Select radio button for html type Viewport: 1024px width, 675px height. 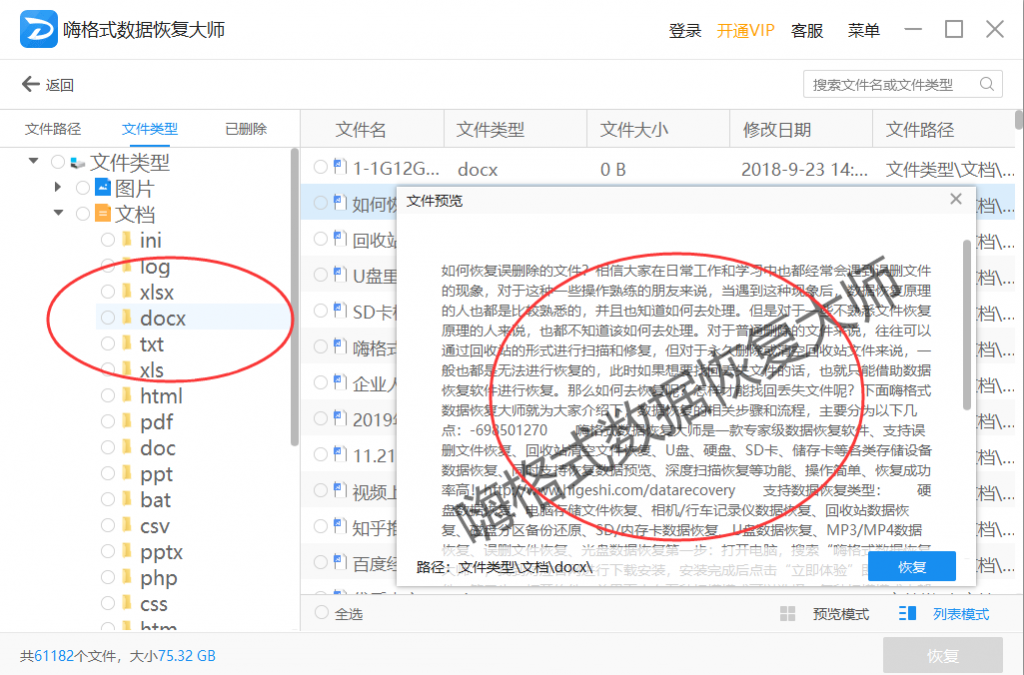tap(108, 395)
